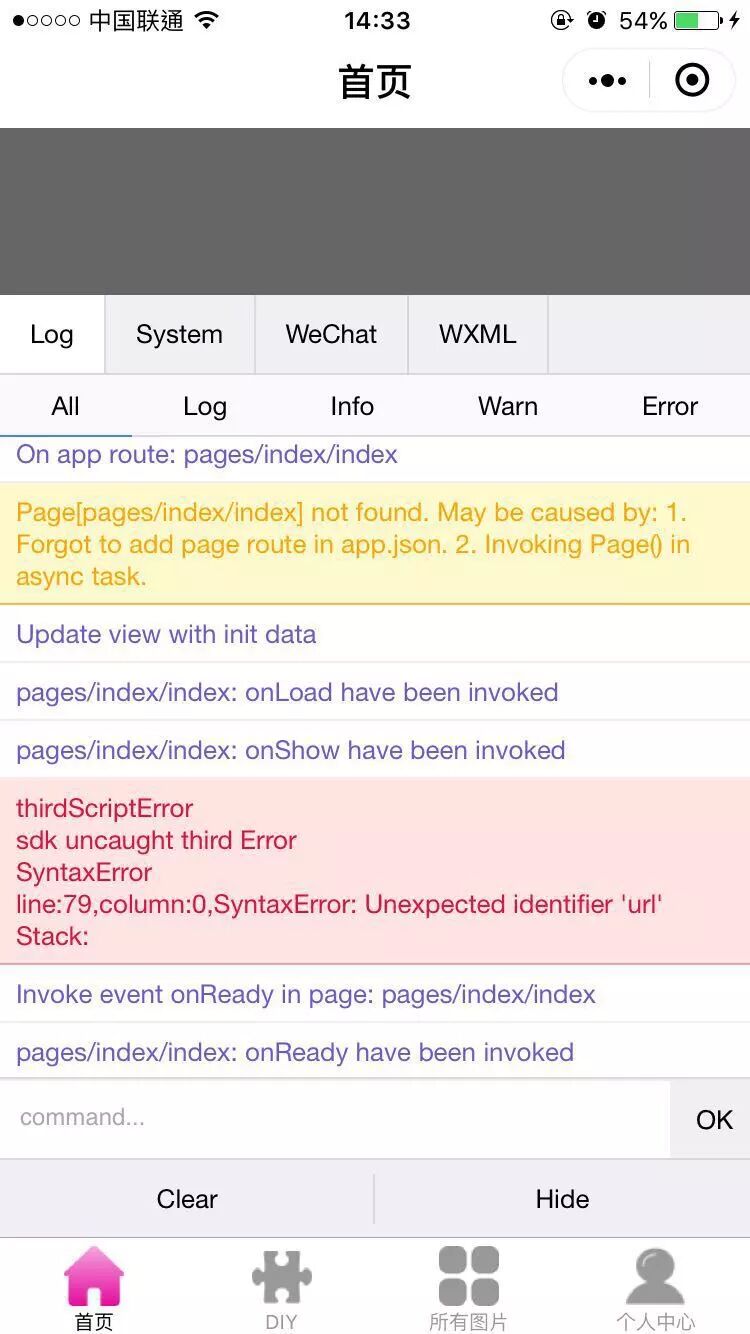Screen dimensions: 750x1334
Task: Hide the vConsole panel
Action: tap(562, 1199)
